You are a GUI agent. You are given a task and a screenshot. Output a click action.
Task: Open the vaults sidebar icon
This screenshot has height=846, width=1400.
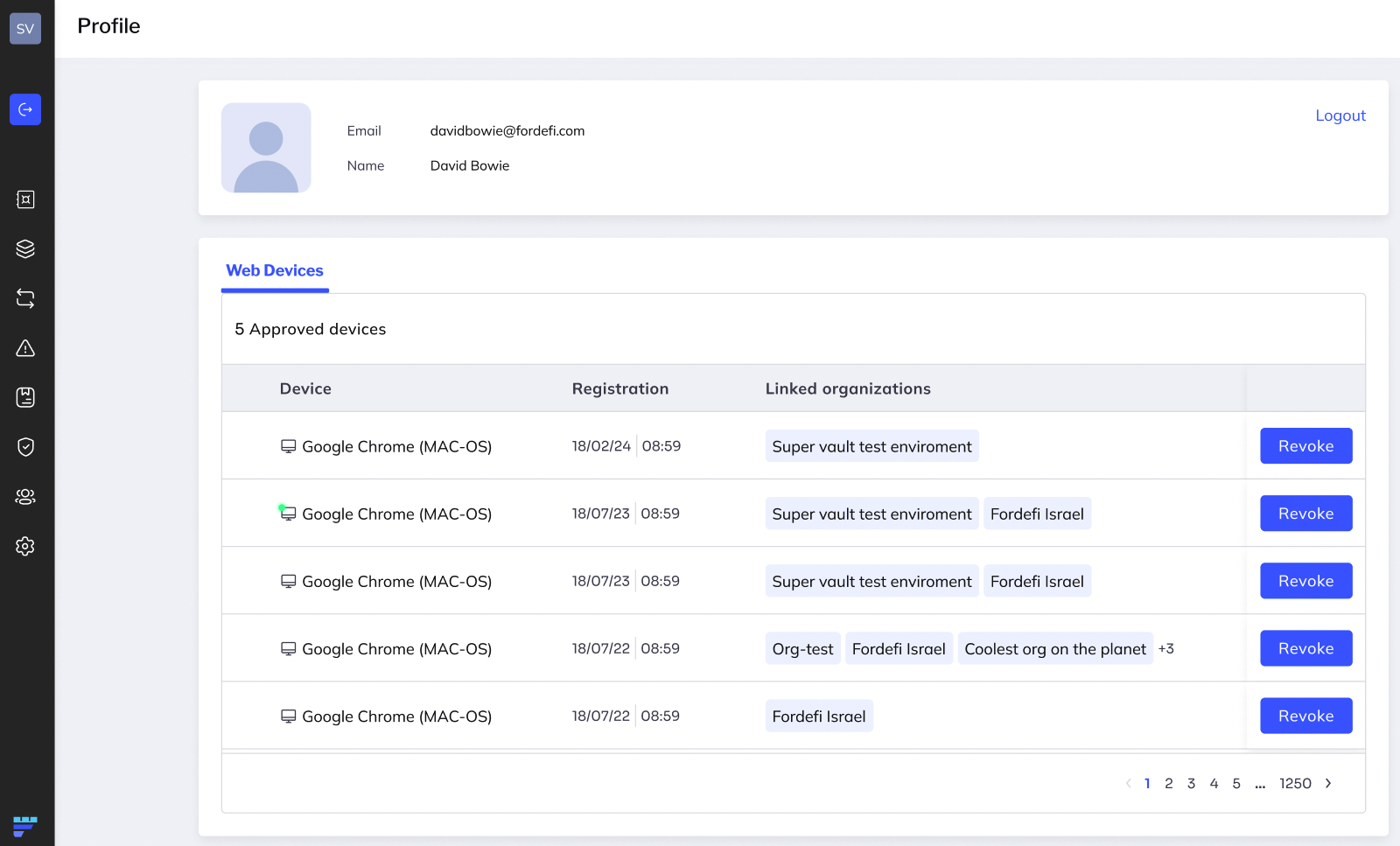coord(25,199)
